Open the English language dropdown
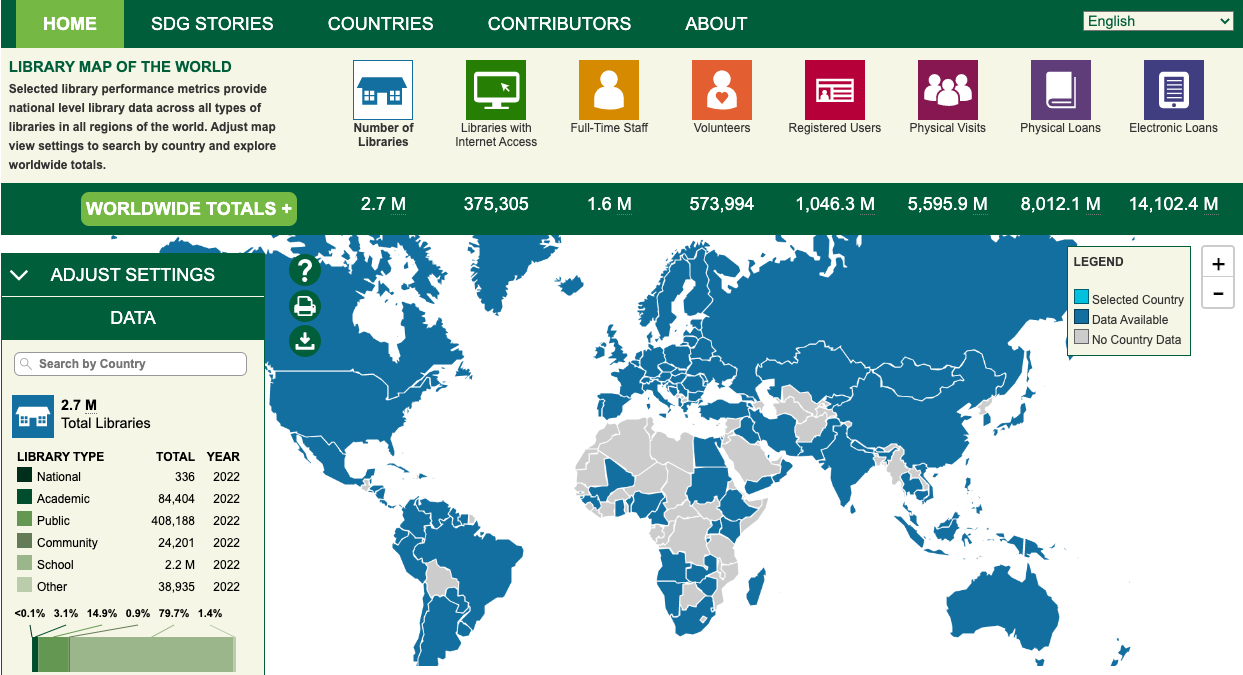Image resolution: width=1243 pixels, height=675 pixels. tap(1159, 21)
